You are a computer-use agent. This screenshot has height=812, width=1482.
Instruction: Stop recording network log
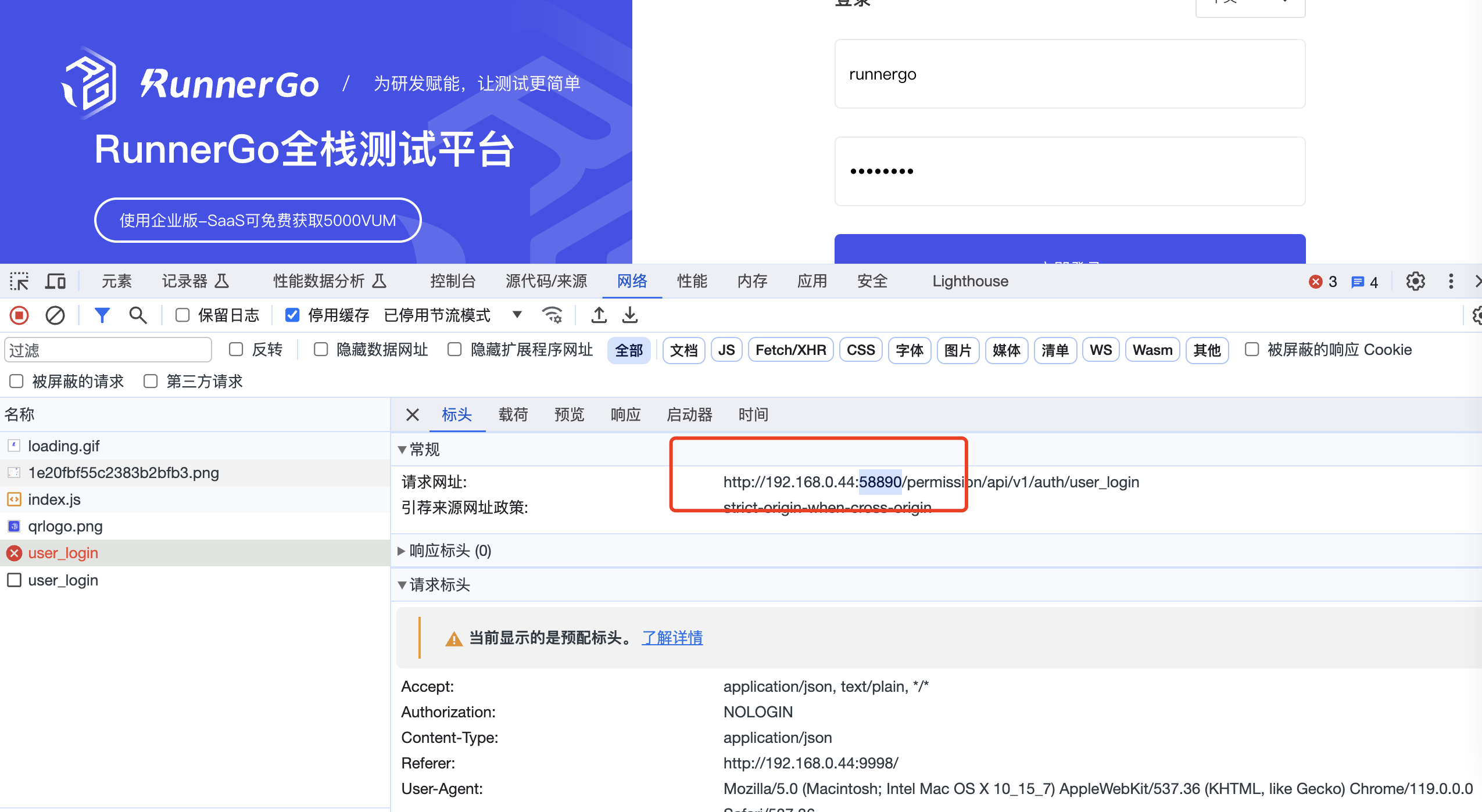[19, 315]
